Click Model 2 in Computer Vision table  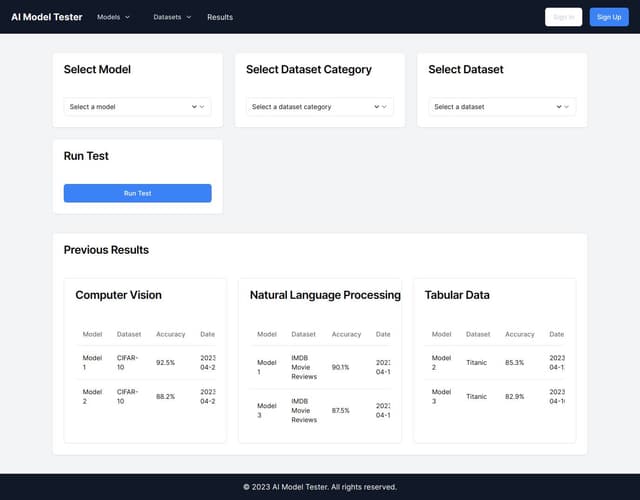[x=92, y=396]
